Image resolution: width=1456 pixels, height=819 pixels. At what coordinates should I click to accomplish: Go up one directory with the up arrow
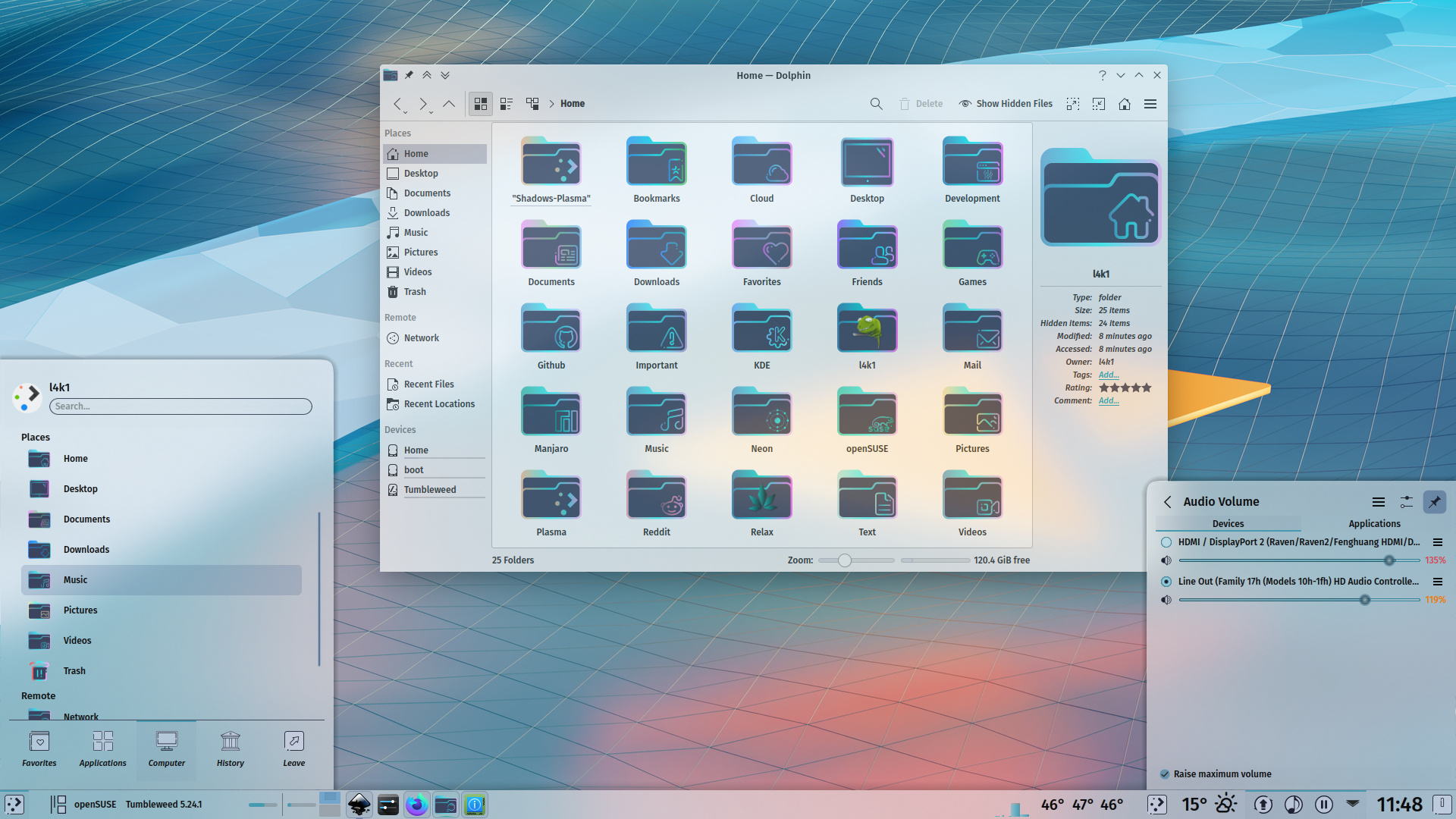coord(449,104)
